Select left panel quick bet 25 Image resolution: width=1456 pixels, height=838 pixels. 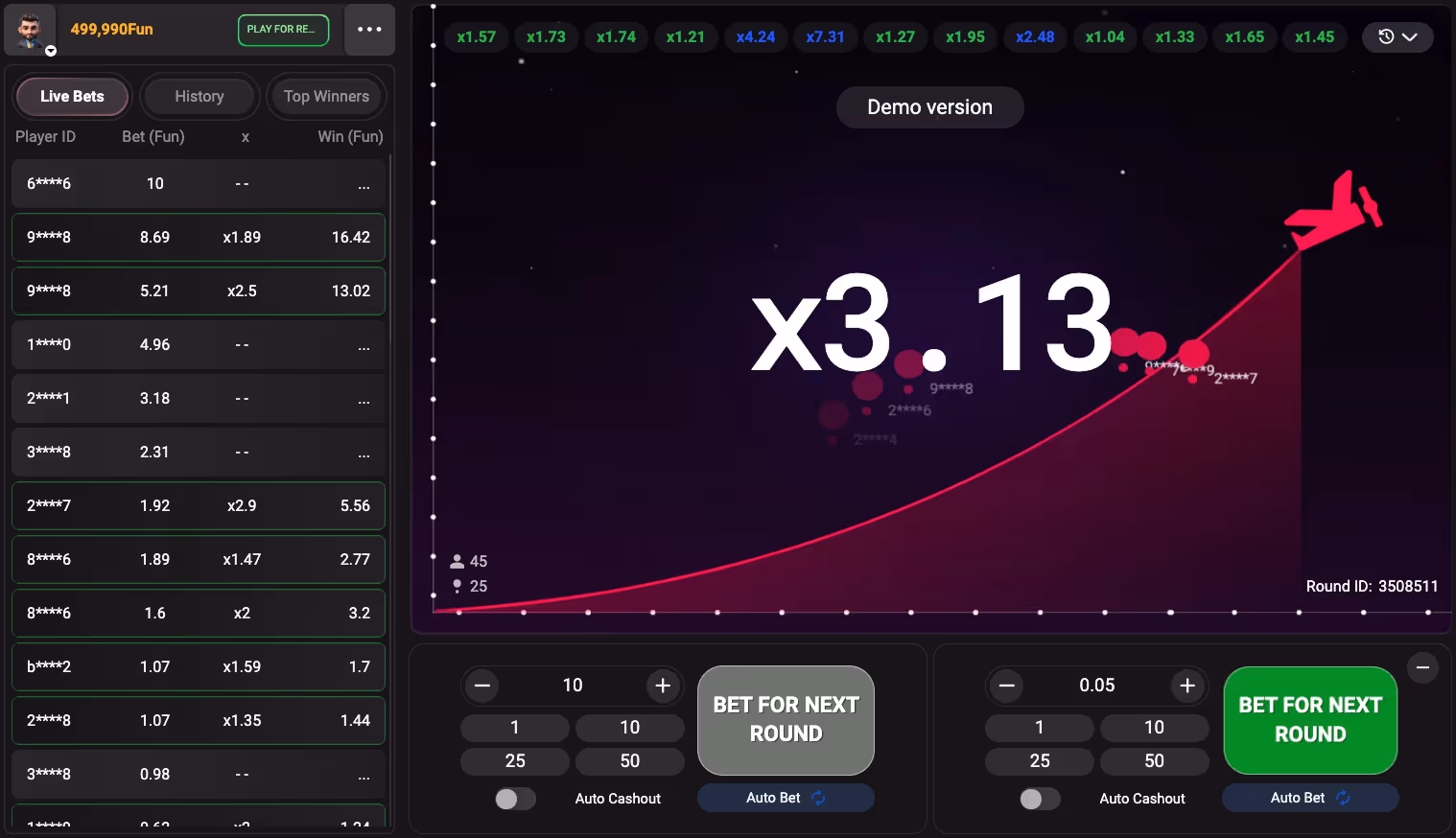(x=515, y=761)
